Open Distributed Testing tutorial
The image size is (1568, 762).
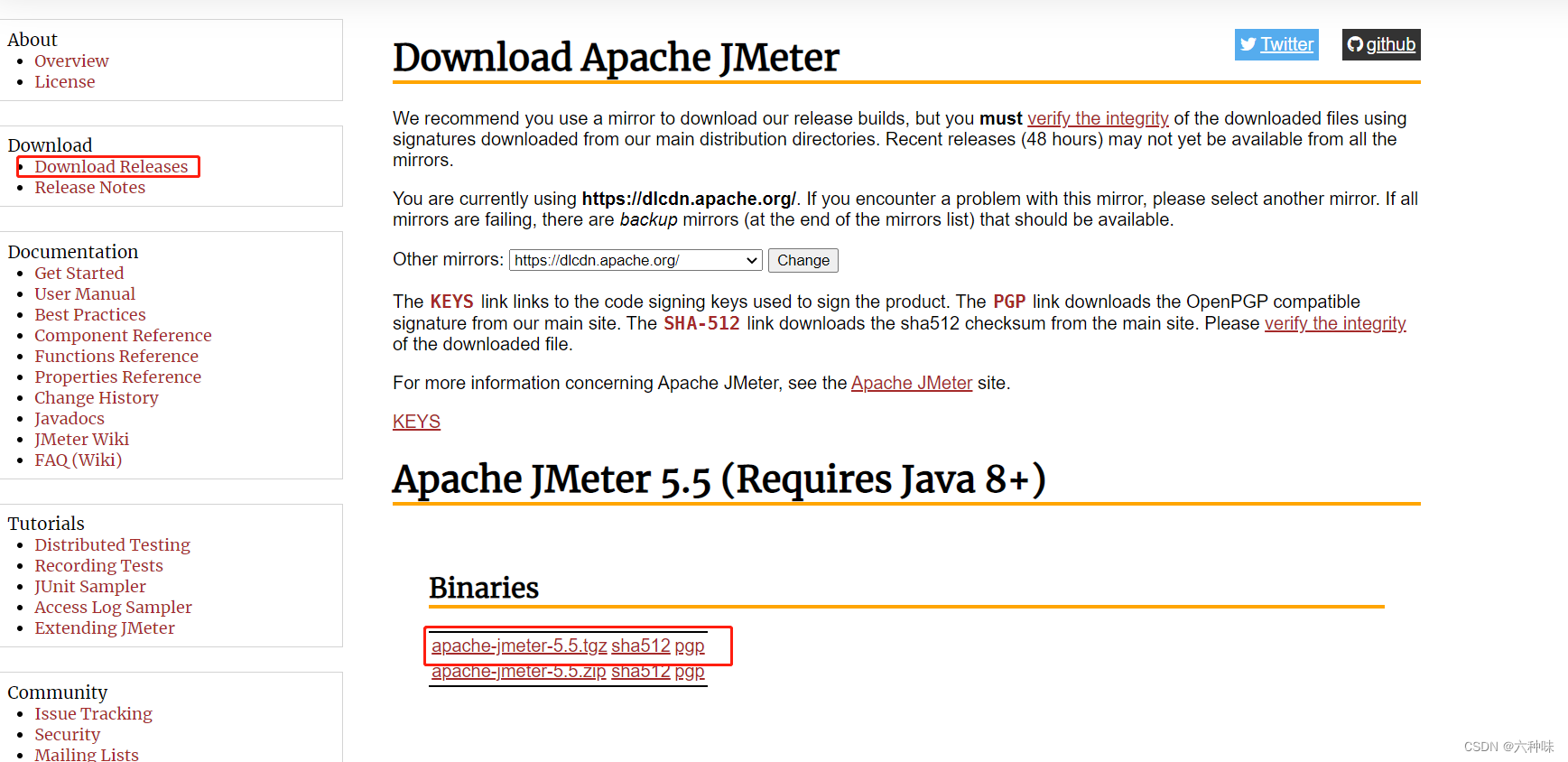coord(112,544)
